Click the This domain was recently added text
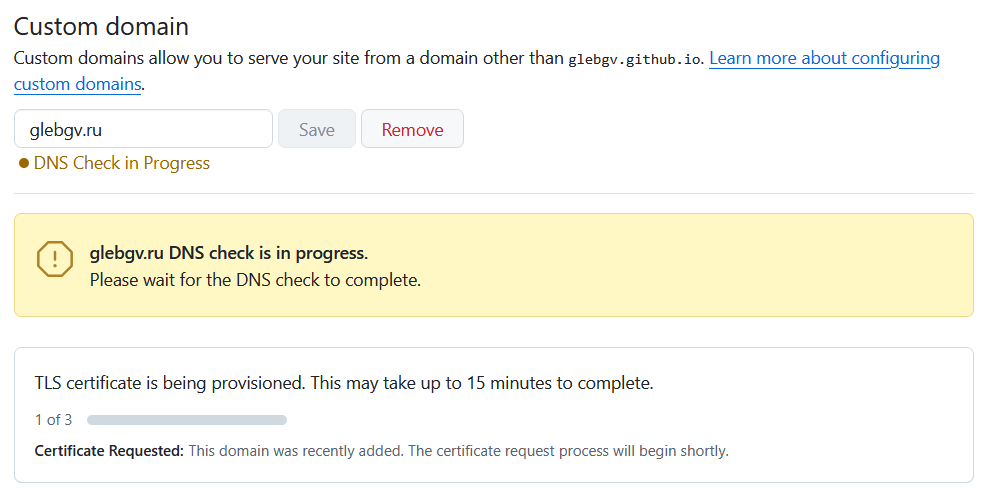Image resolution: width=997 pixels, height=504 pixels. pyautogui.click(x=295, y=451)
